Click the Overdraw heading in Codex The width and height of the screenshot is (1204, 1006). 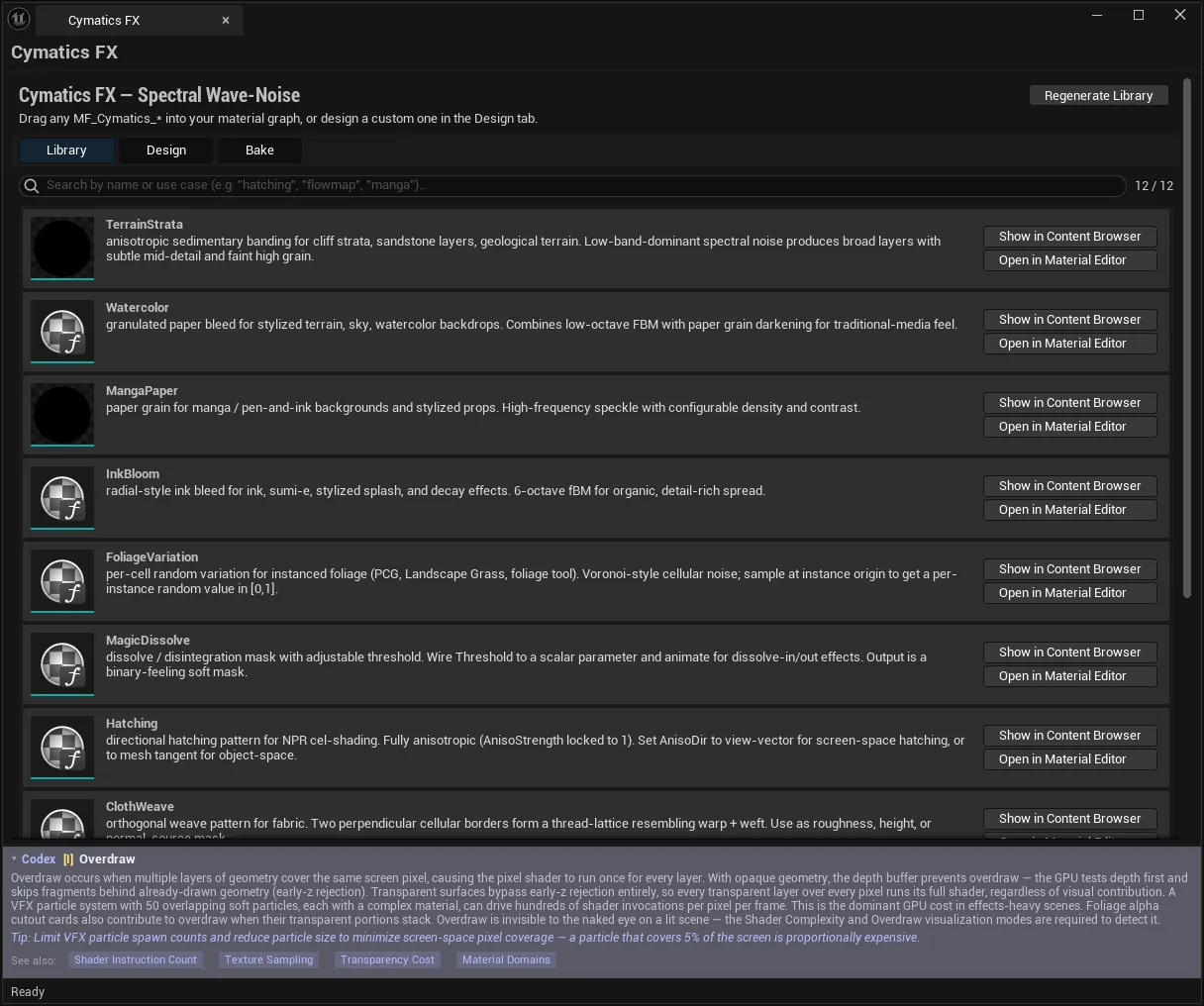click(x=107, y=859)
